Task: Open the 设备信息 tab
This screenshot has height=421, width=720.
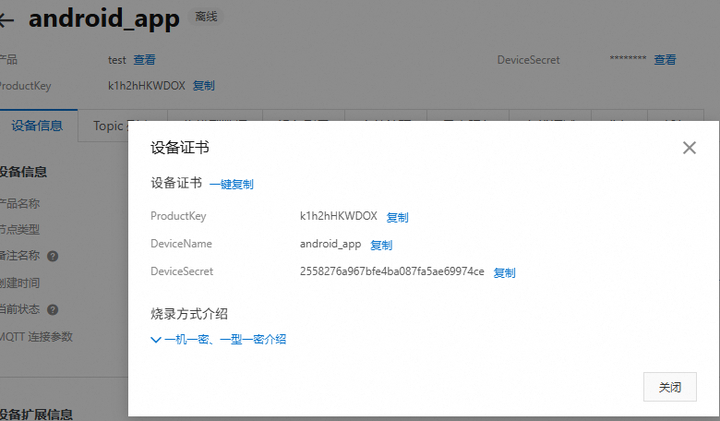Action: pyautogui.click(x=37, y=125)
